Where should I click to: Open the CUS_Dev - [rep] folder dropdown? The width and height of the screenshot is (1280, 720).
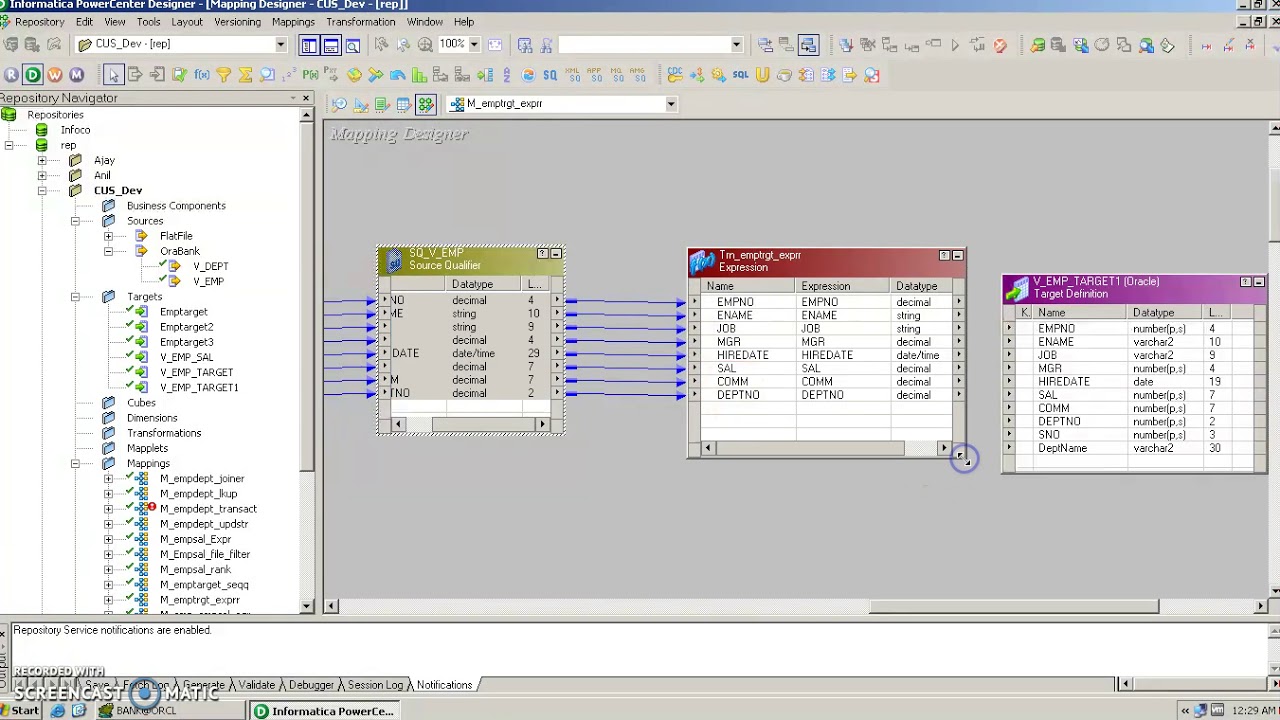coord(281,44)
